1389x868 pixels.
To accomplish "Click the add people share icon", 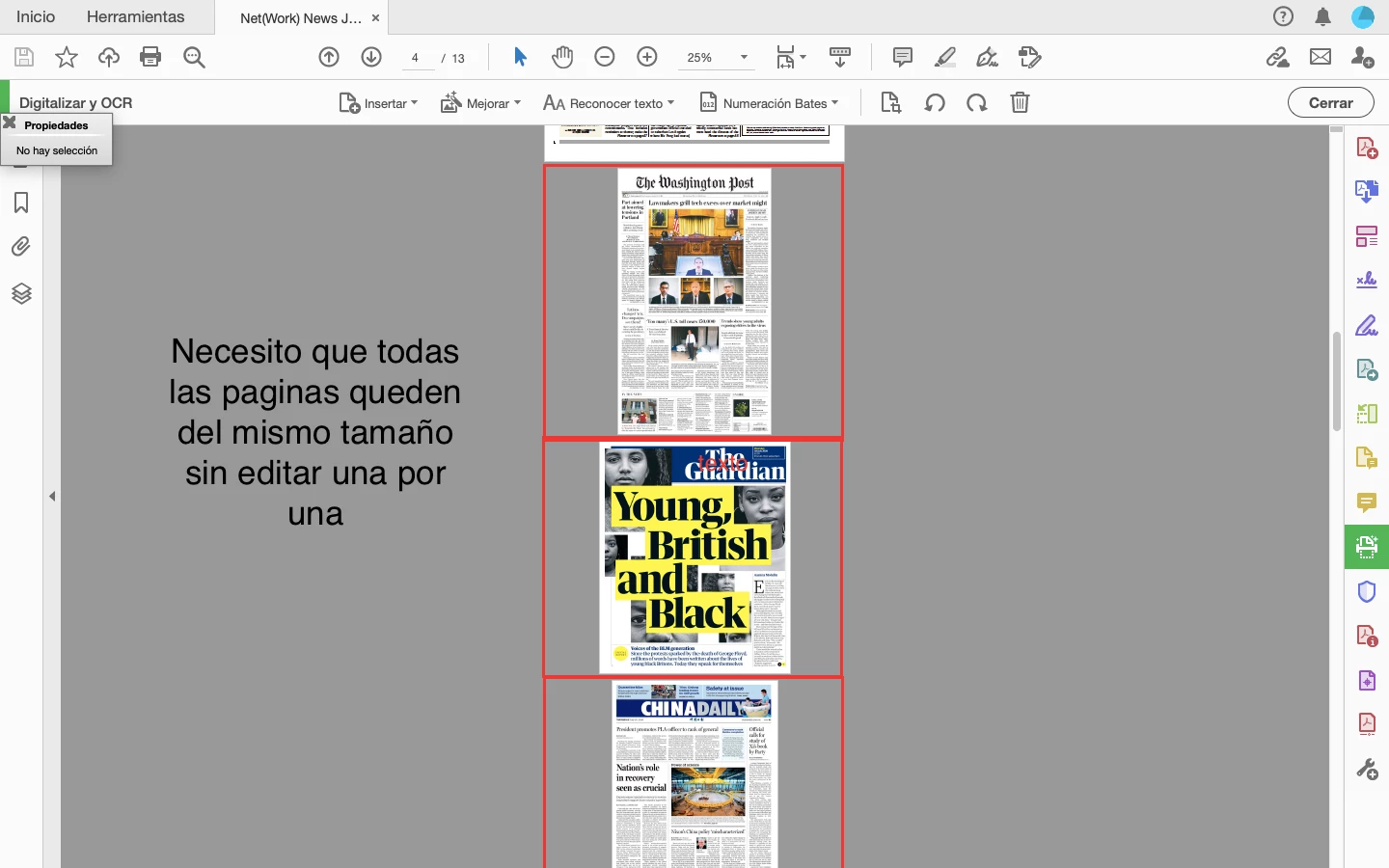I will [1363, 58].
